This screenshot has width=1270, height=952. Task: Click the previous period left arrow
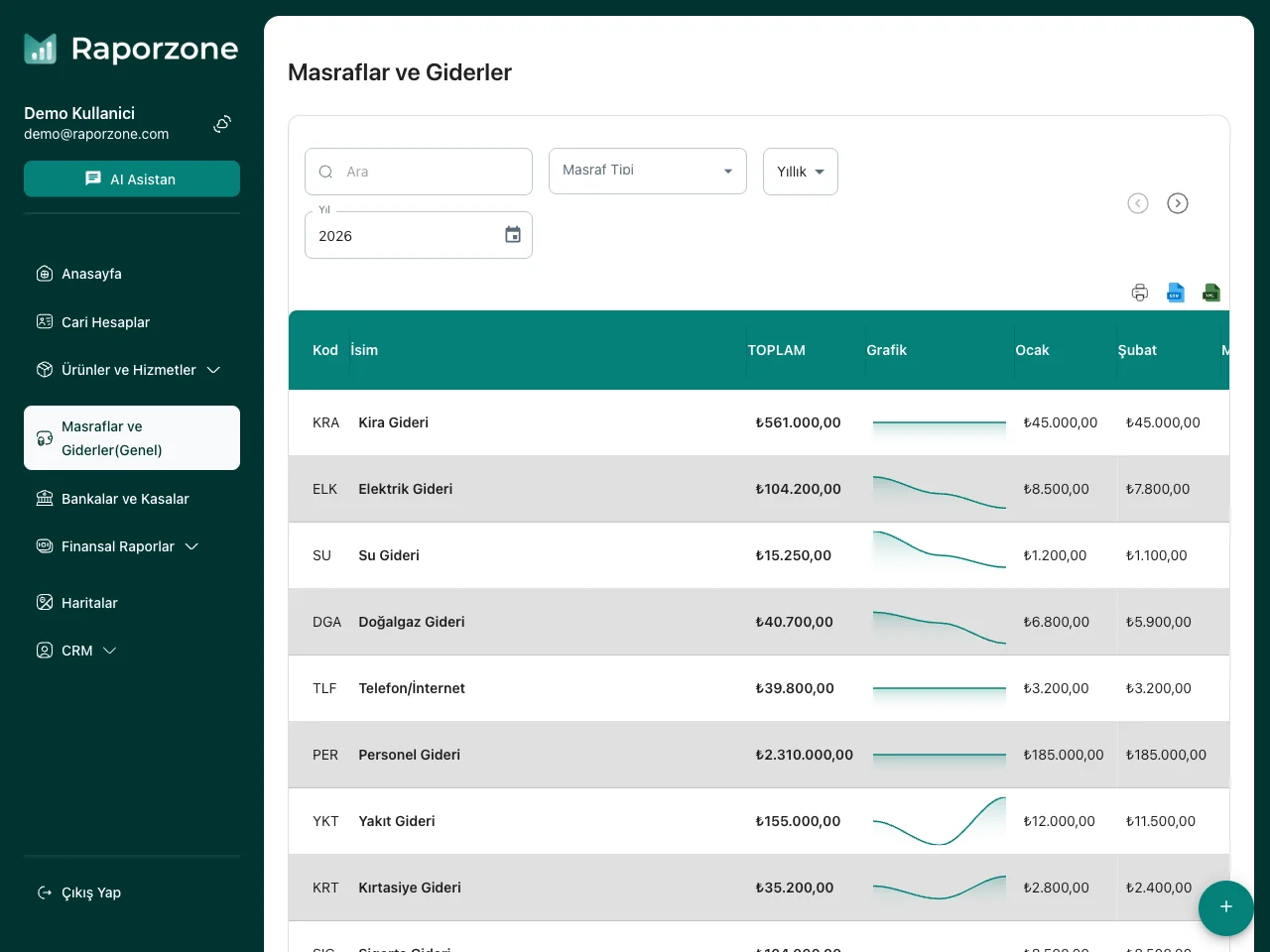point(1138,203)
